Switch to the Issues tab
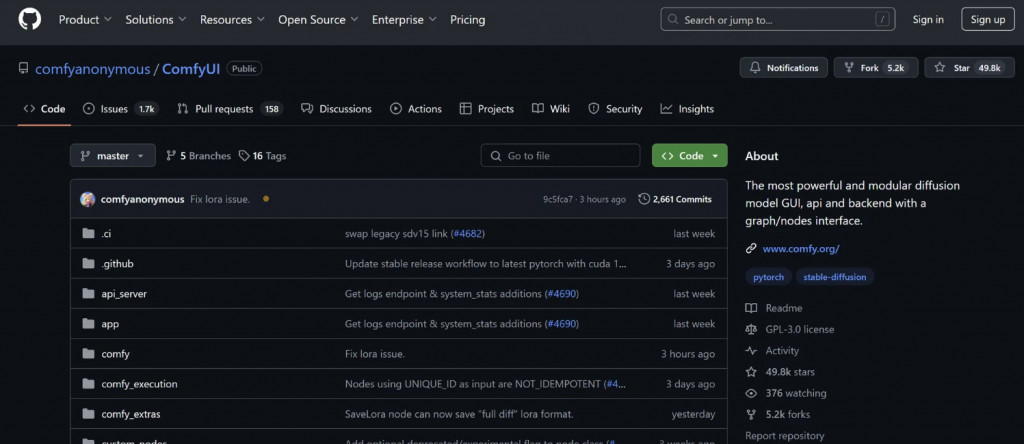1024x444 pixels. coord(120,109)
